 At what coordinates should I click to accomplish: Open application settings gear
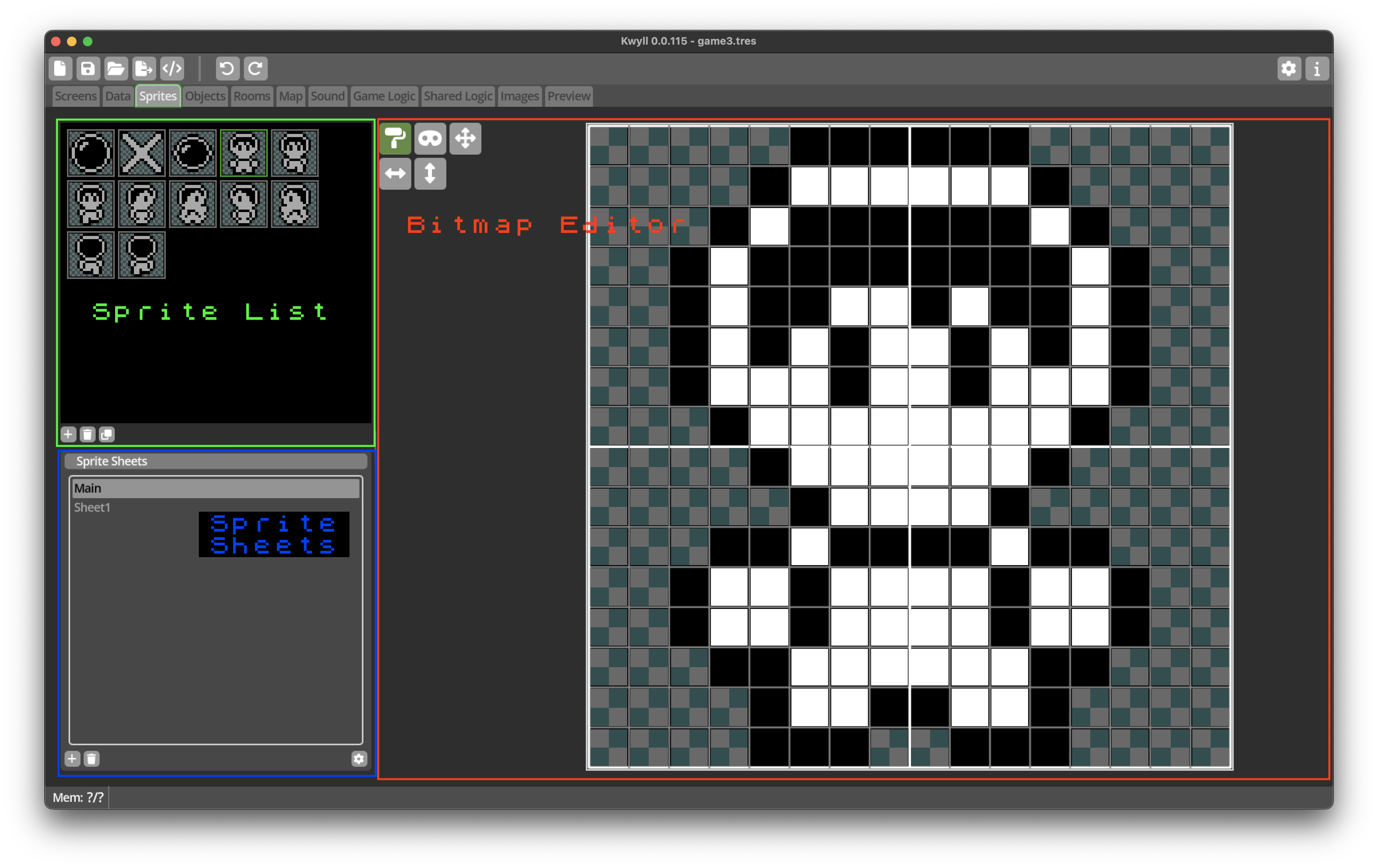pos(1289,69)
